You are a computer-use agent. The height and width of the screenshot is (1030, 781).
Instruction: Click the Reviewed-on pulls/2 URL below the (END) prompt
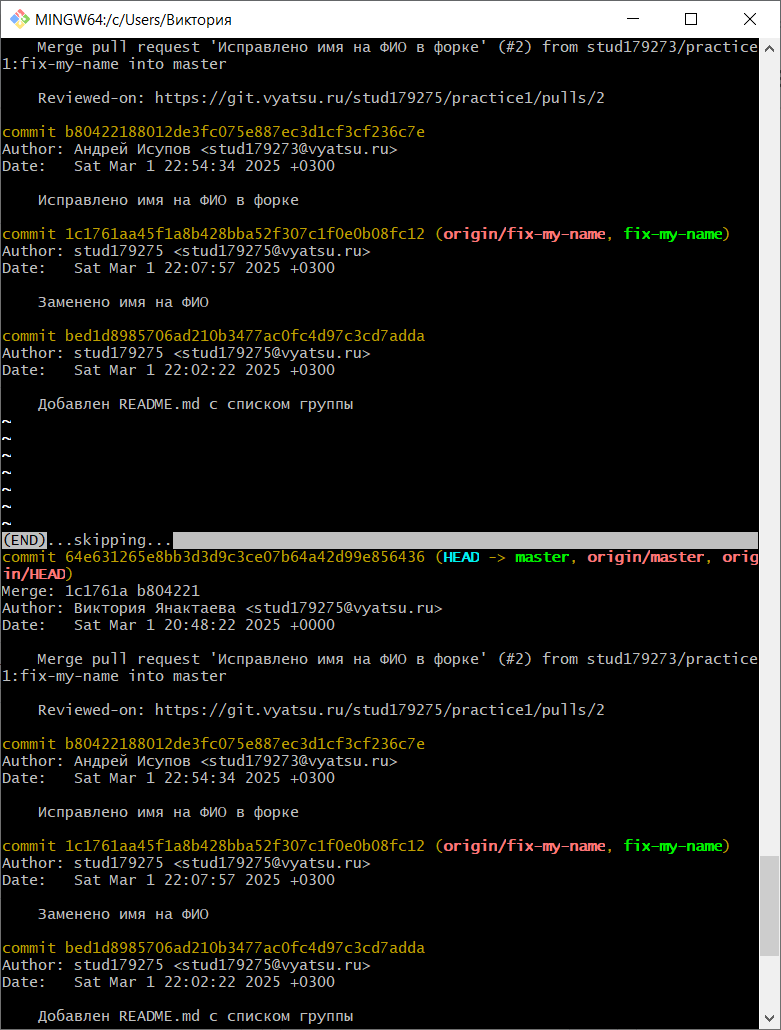380,710
